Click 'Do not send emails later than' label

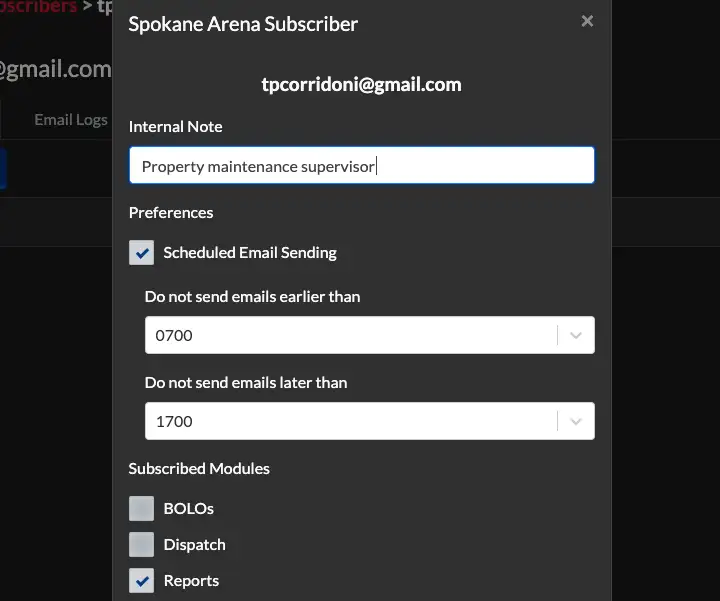(x=246, y=382)
